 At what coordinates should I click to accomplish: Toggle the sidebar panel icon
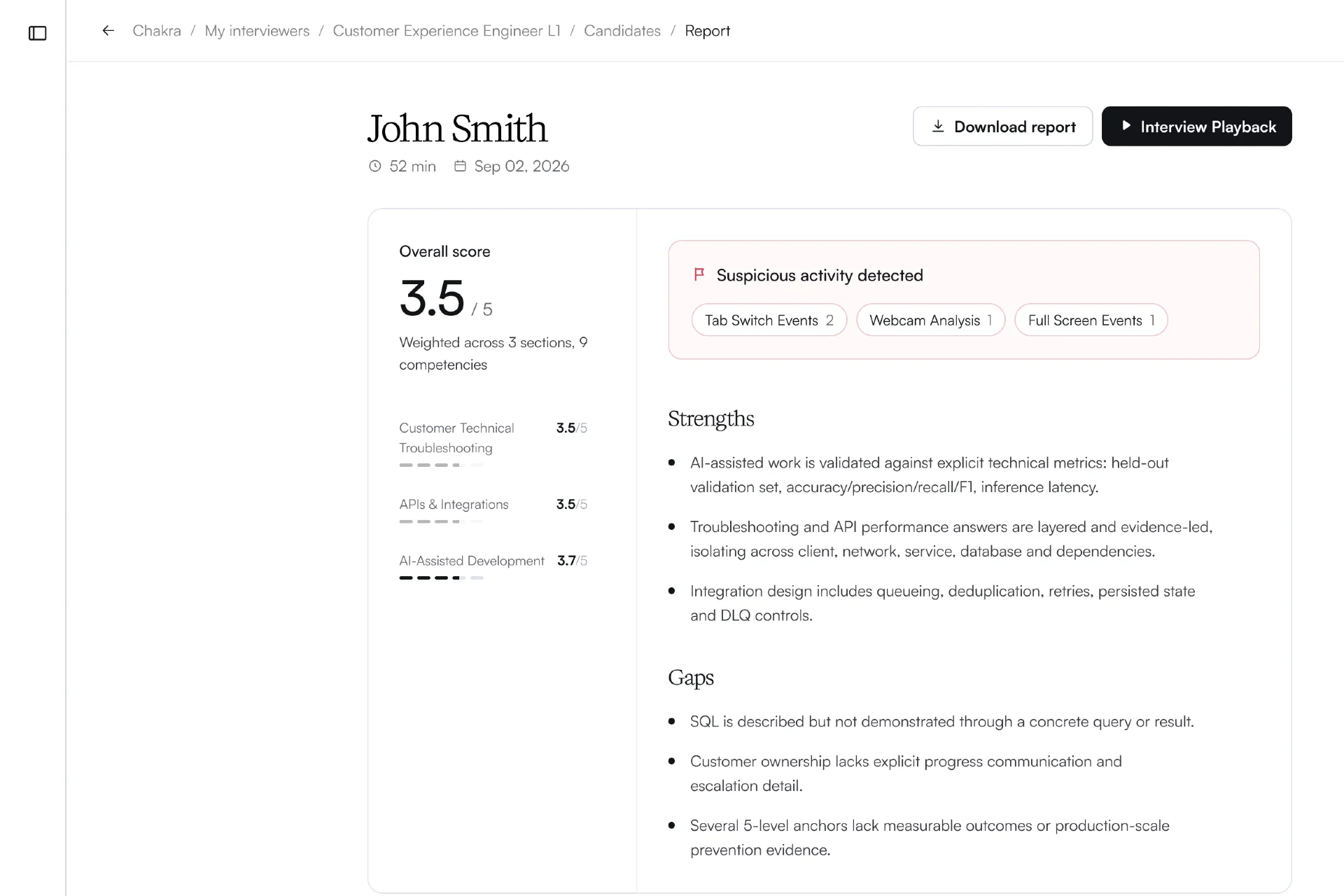point(37,33)
